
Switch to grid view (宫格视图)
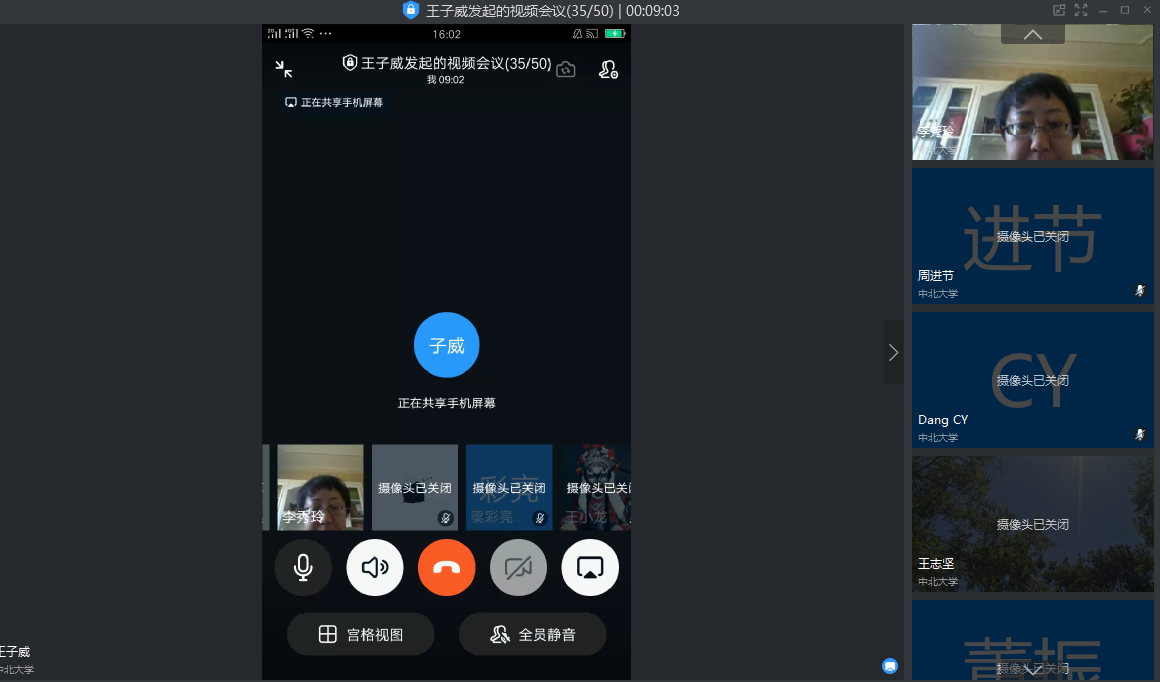pos(360,634)
